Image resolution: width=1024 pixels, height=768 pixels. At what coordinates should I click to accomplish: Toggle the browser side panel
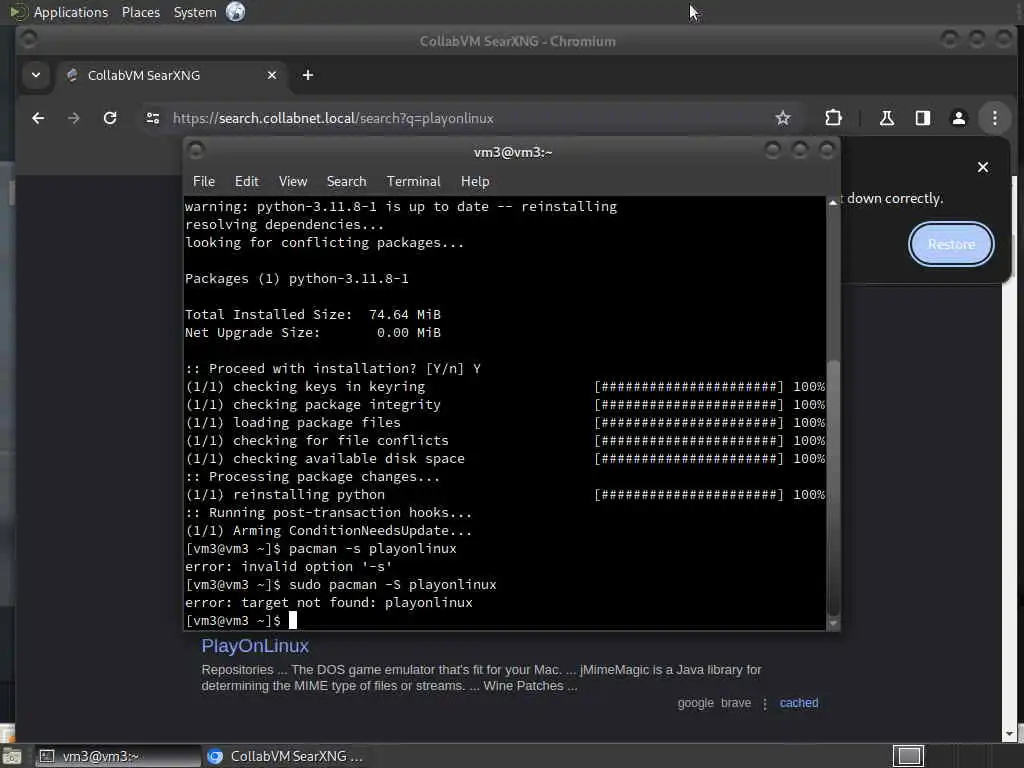922,118
